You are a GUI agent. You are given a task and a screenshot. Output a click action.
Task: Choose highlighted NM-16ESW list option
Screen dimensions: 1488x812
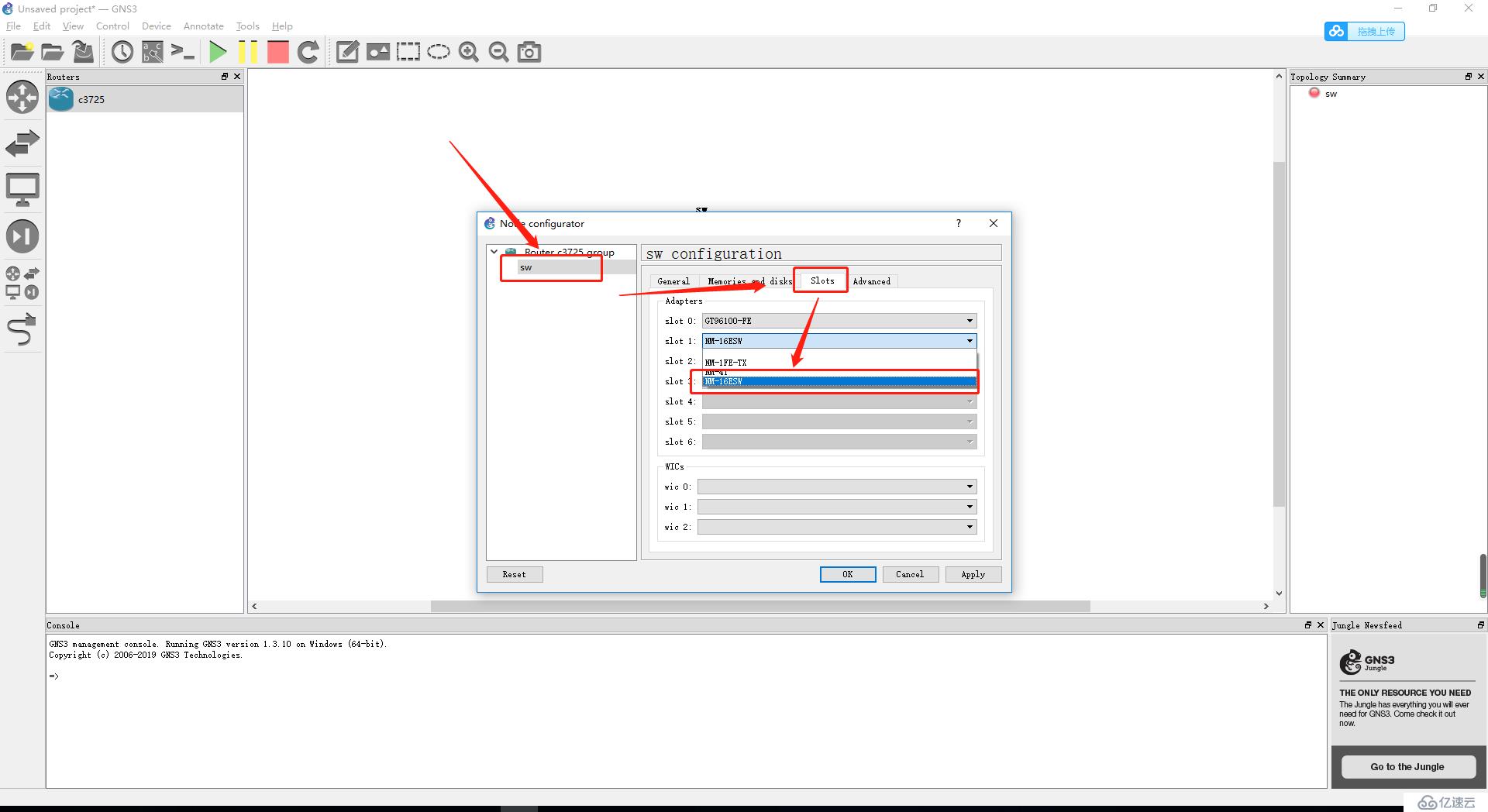pyautogui.click(x=839, y=381)
